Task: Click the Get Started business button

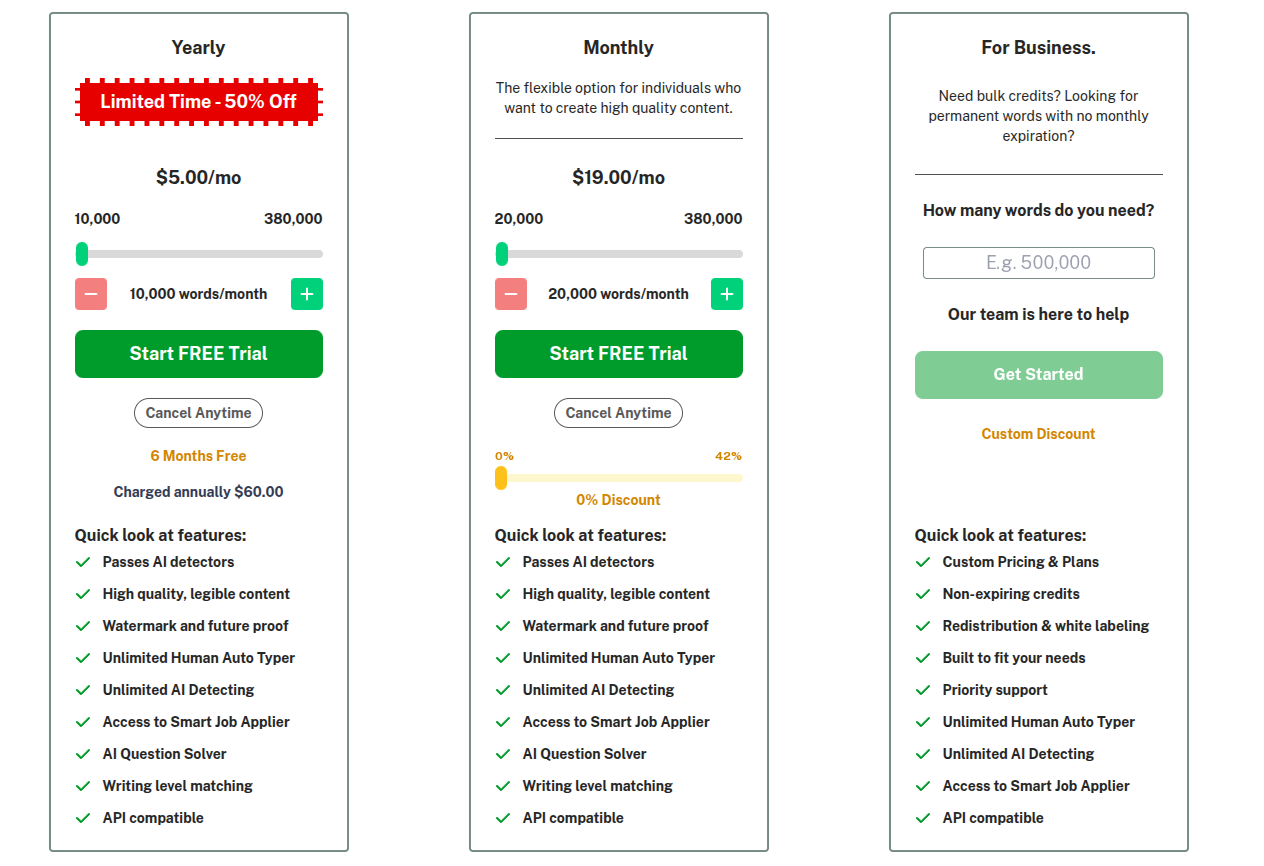Action: point(1039,375)
